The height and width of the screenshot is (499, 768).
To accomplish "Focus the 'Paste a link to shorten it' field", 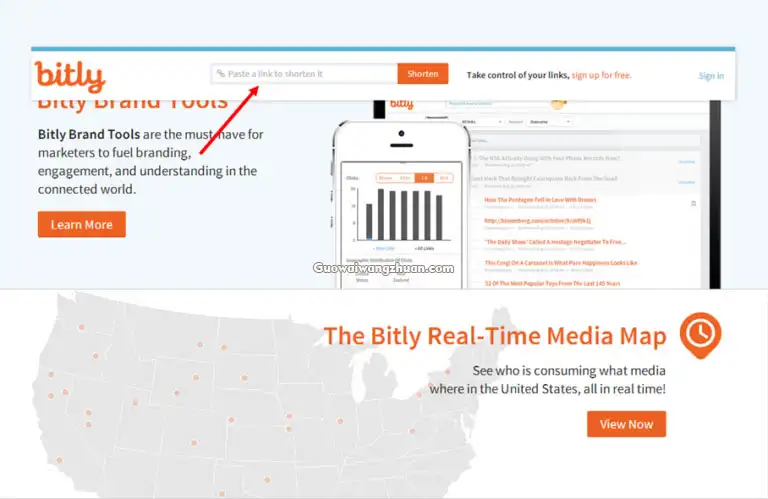I will (304, 73).
